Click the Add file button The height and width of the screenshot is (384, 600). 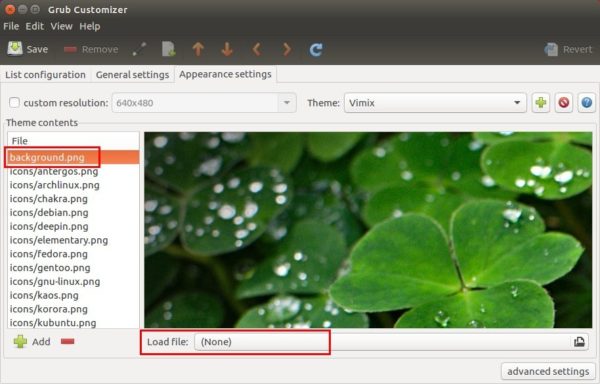(x=32, y=342)
